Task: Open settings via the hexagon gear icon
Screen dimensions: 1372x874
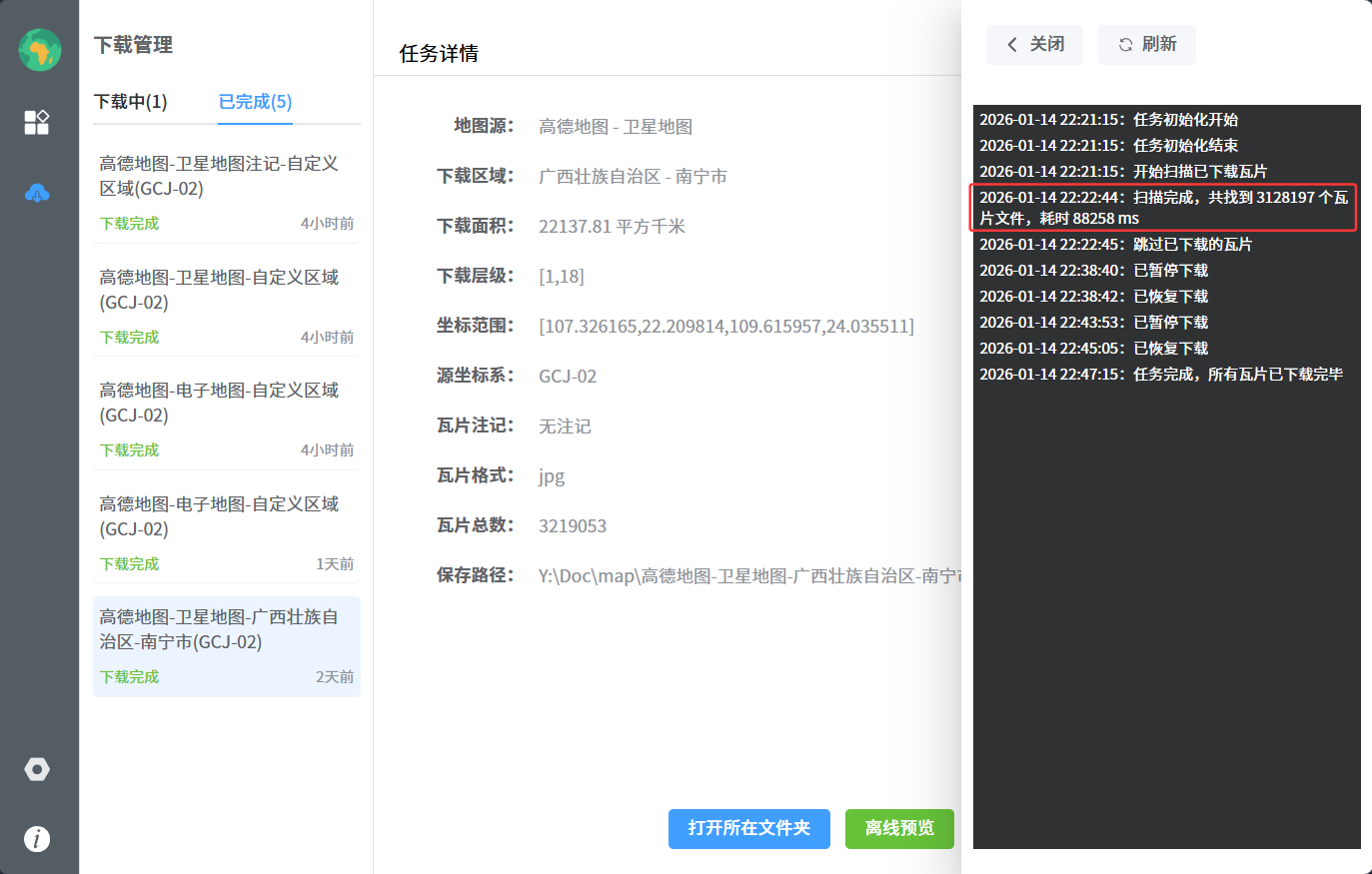Action: coord(37,769)
